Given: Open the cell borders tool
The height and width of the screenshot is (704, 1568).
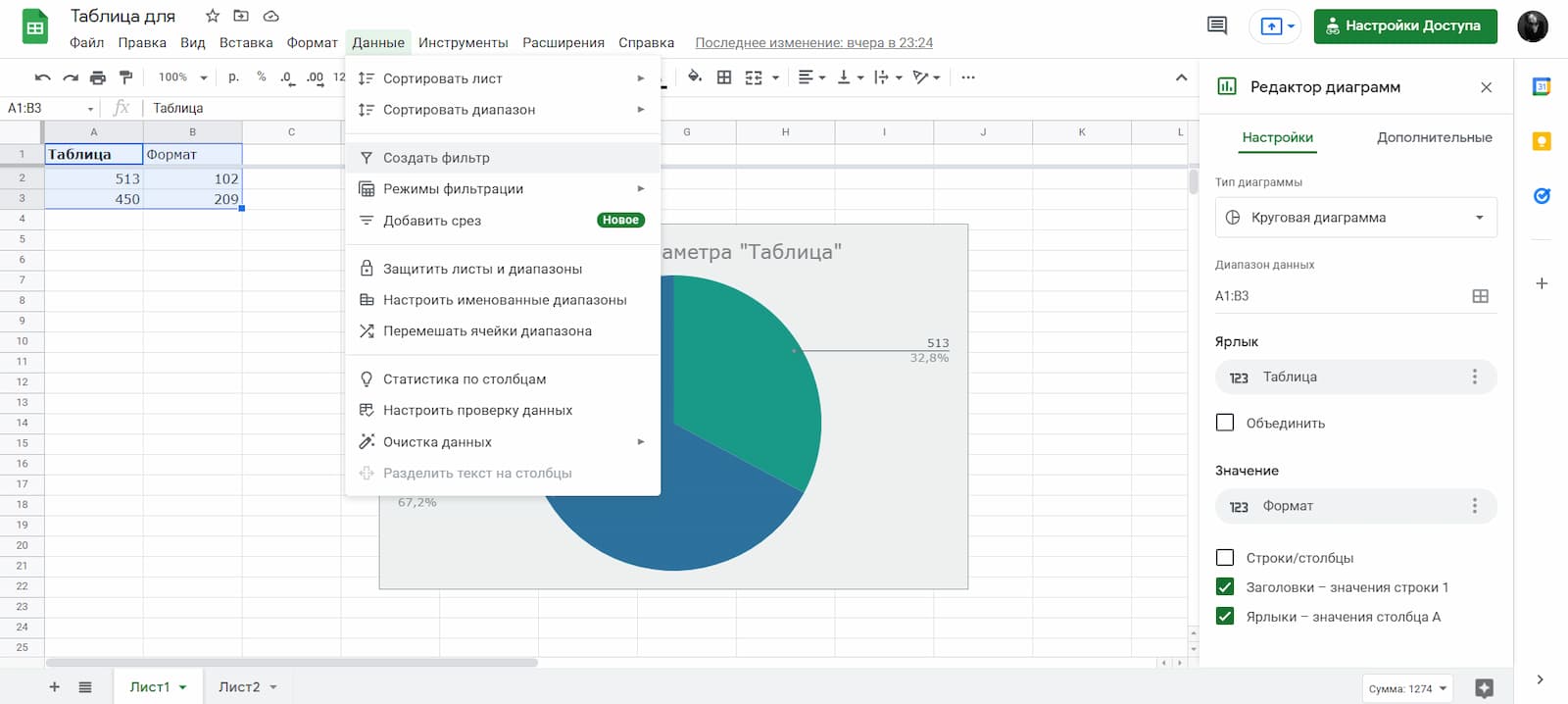Looking at the screenshot, I should (x=724, y=77).
